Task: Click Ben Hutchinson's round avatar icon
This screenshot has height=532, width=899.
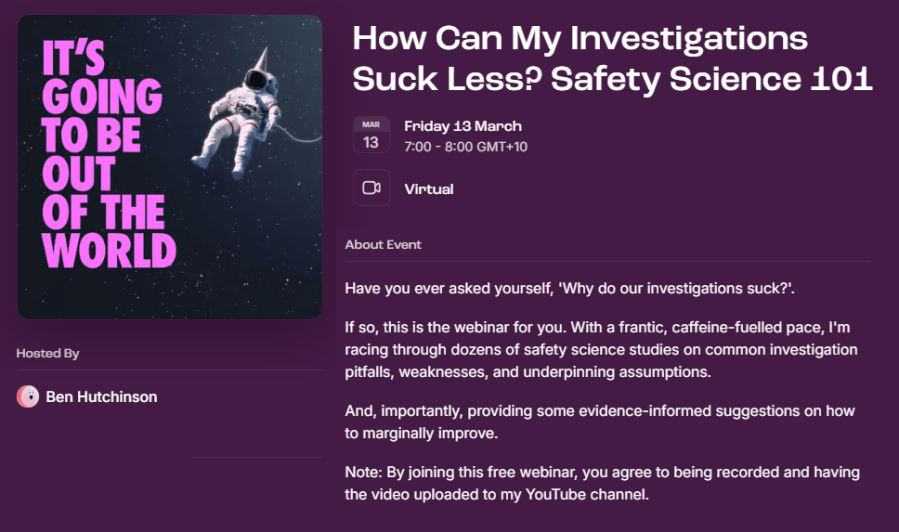Action: (x=28, y=397)
